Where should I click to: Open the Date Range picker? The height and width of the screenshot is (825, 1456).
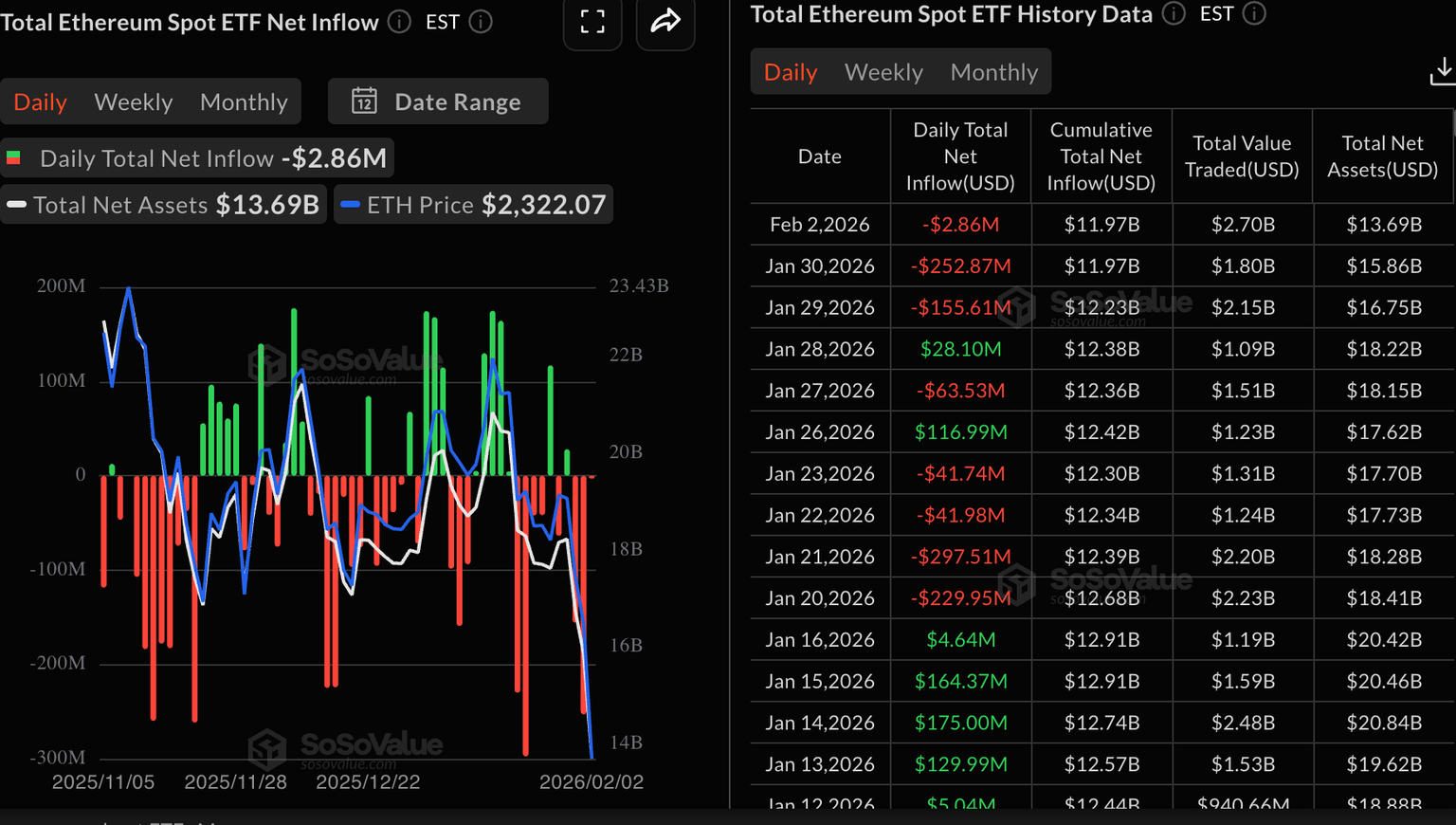click(438, 101)
